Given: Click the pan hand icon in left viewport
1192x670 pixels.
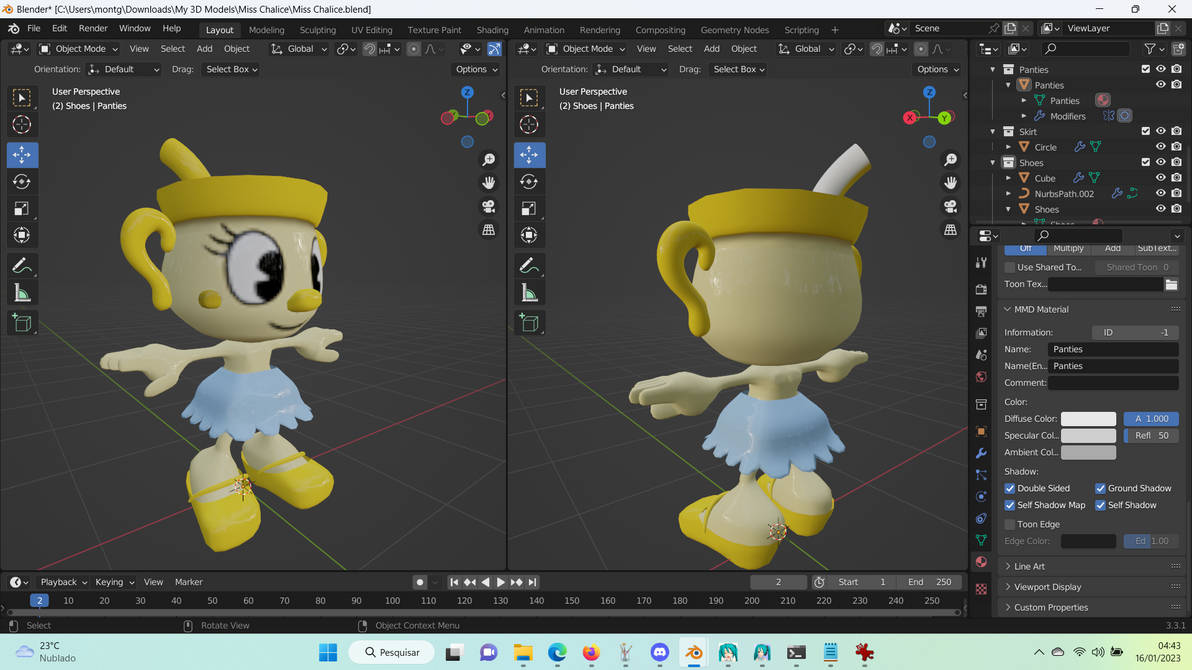Looking at the screenshot, I should click(489, 183).
